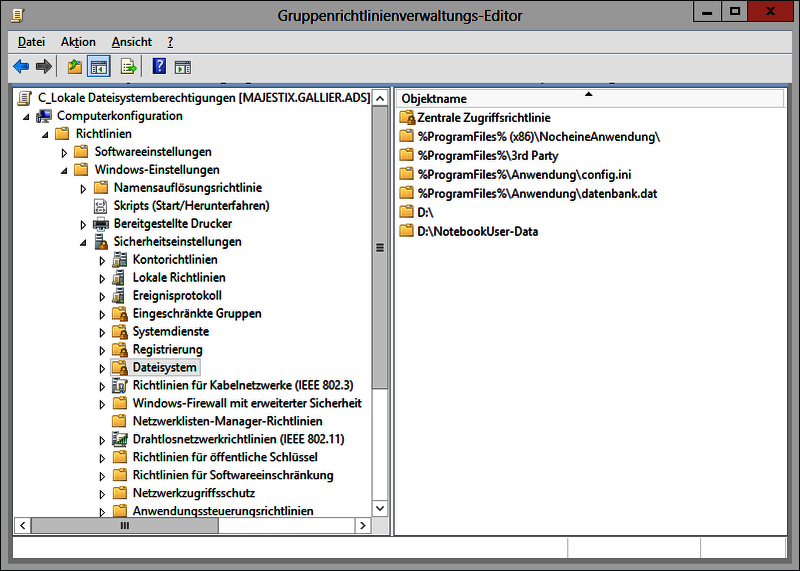Image resolution: width=800 pixels, height=571 pixels.
Task: Click the scroll icon in the title bar
Action: pyautogui.click(x=17, y=15)
